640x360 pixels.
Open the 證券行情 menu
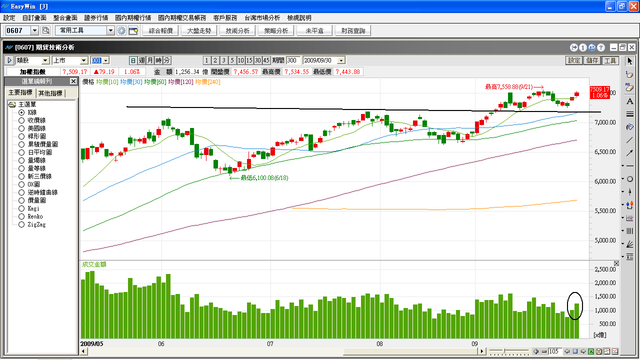(96, 18)
